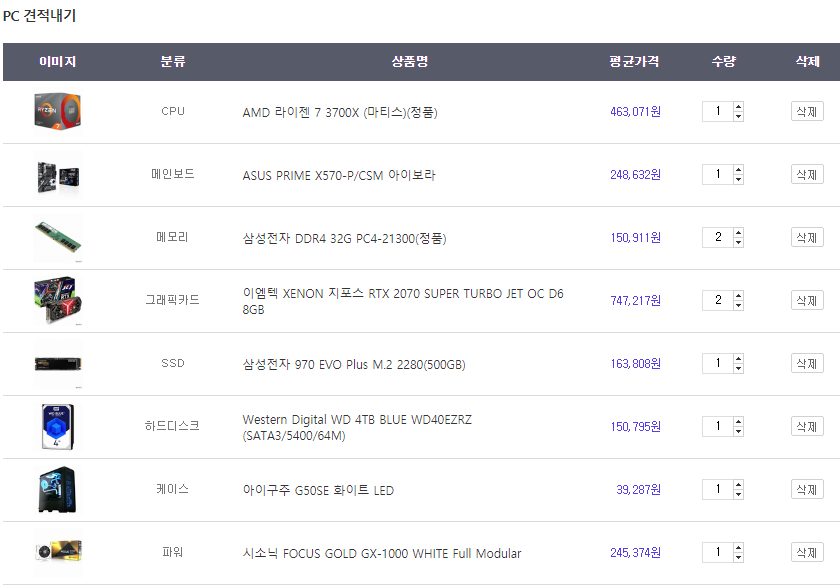Click the 그래픽카드 quantity input field

pos(718,300)
